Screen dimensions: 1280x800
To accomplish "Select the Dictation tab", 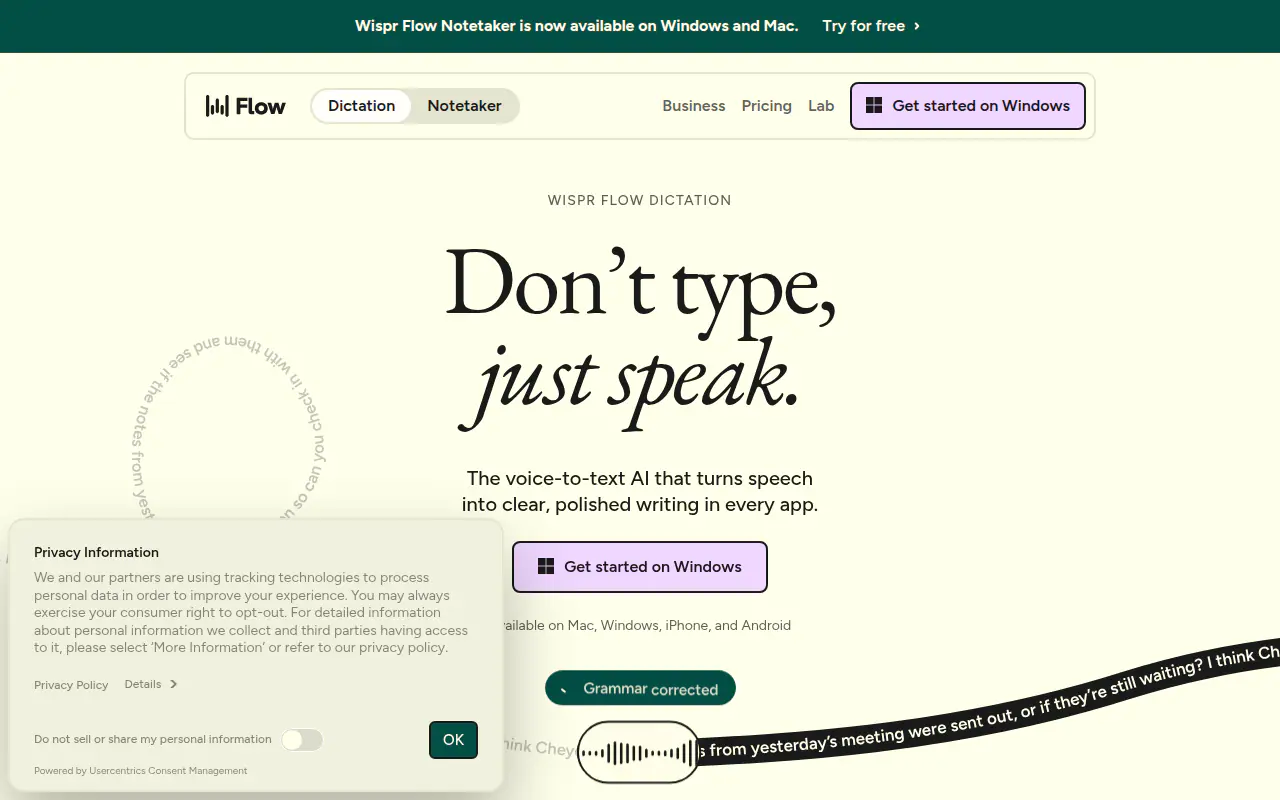I will click(x=362, y=106).
